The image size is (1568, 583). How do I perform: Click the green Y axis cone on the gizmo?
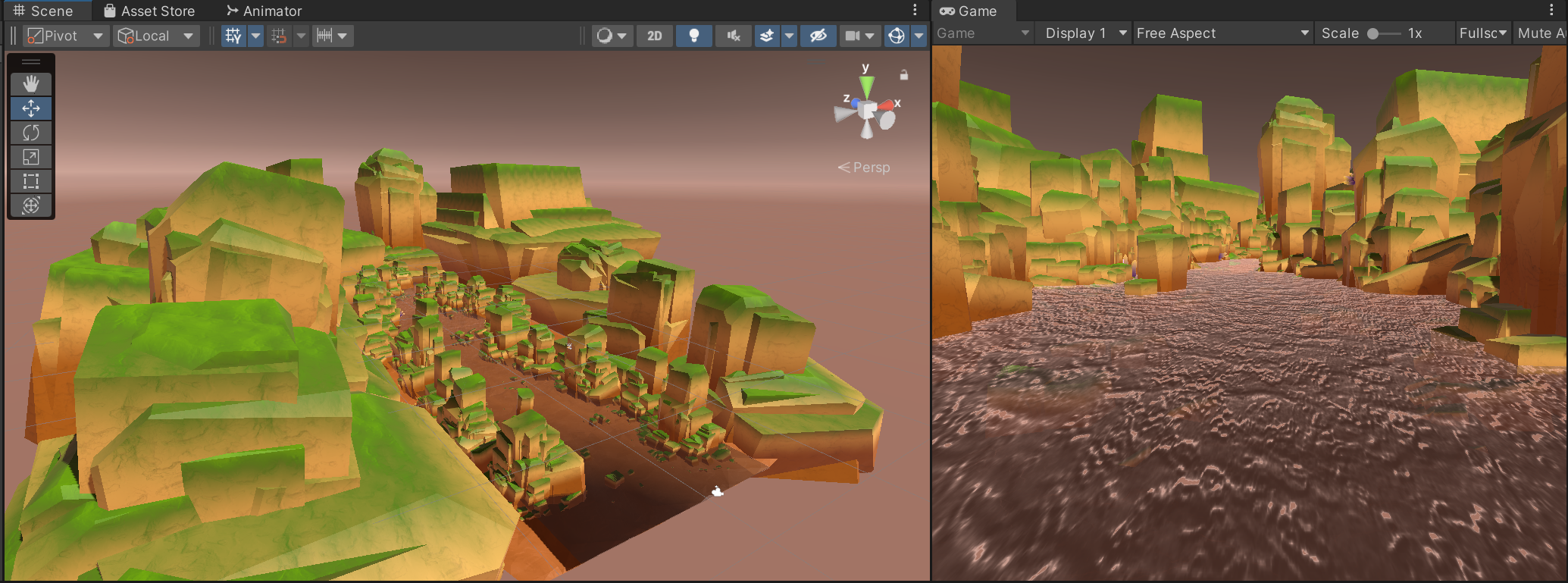click(866, 86)
